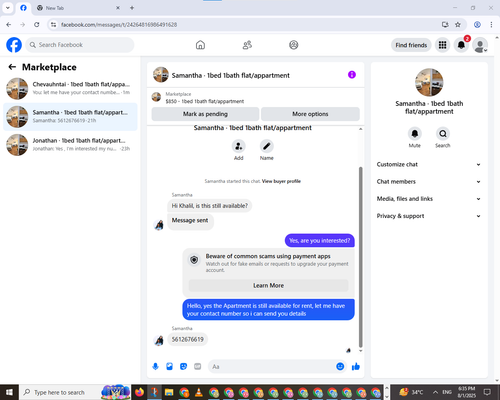Open a new browser tab
500x400 pixels.
click(x=132, y=8)
